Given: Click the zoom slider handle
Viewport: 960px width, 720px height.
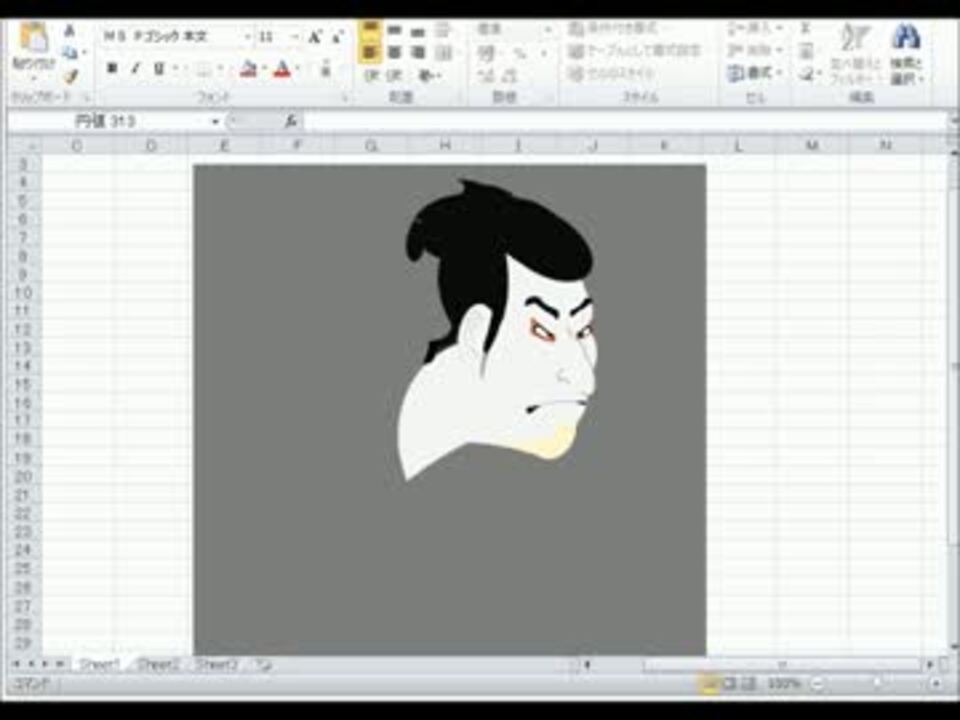Looking at the screenshot, I should click(876, 683).
